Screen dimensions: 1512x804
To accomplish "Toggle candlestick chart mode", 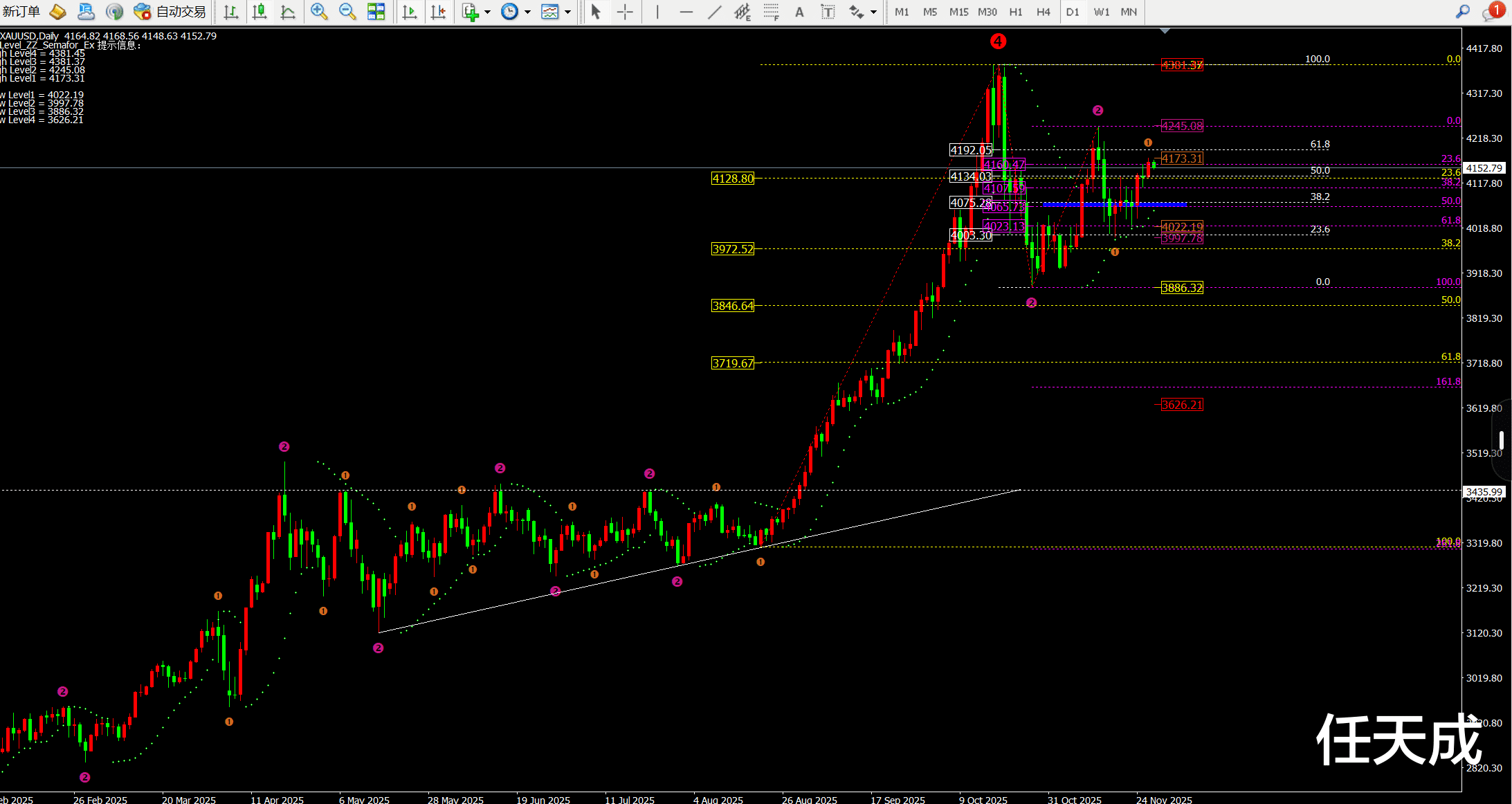I will 259,12.
